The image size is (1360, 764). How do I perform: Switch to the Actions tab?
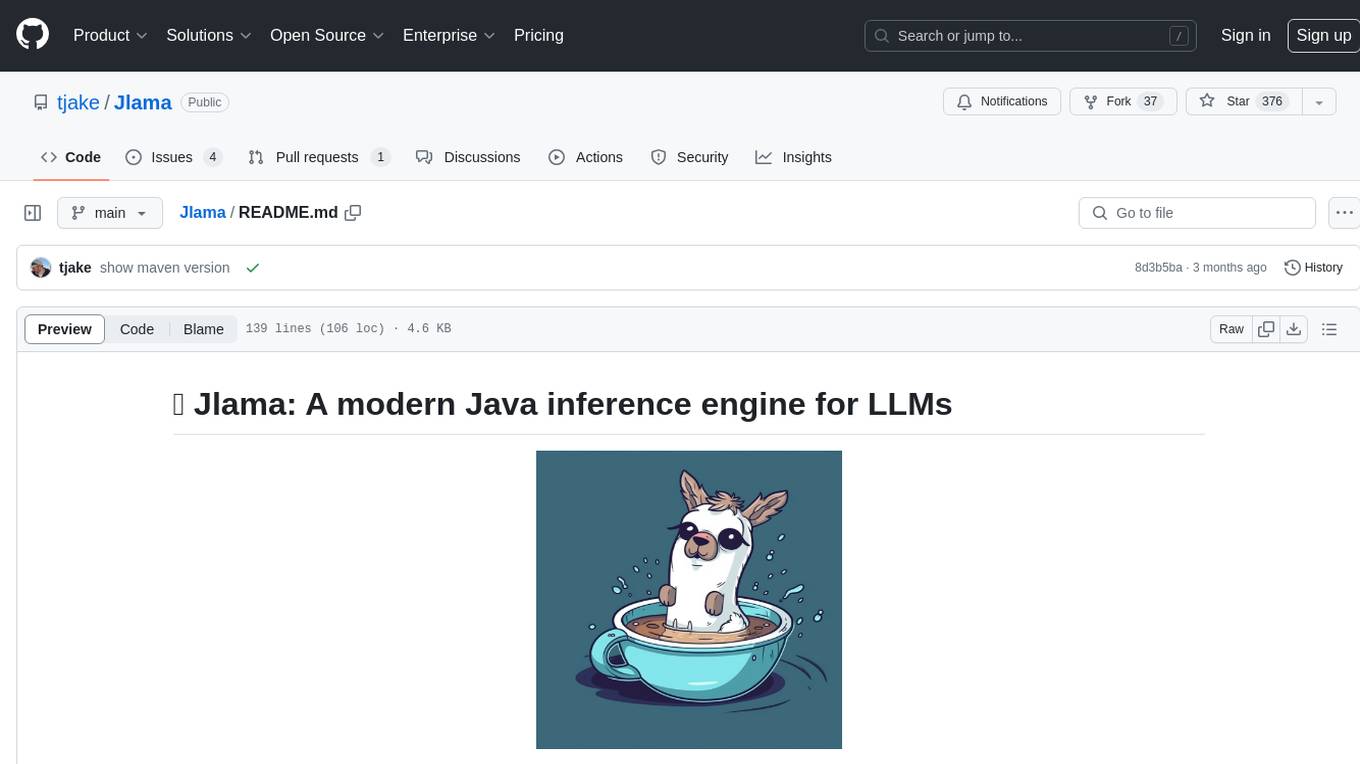(586, 157)
